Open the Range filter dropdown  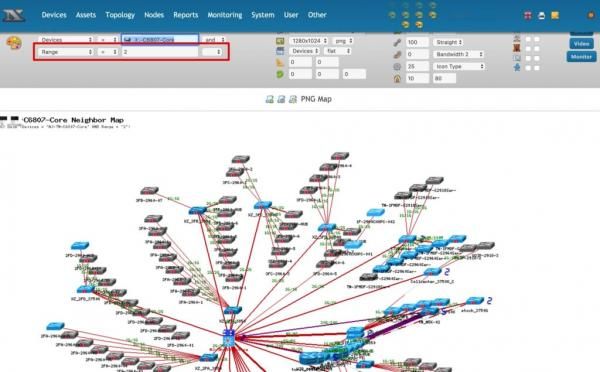65,52
